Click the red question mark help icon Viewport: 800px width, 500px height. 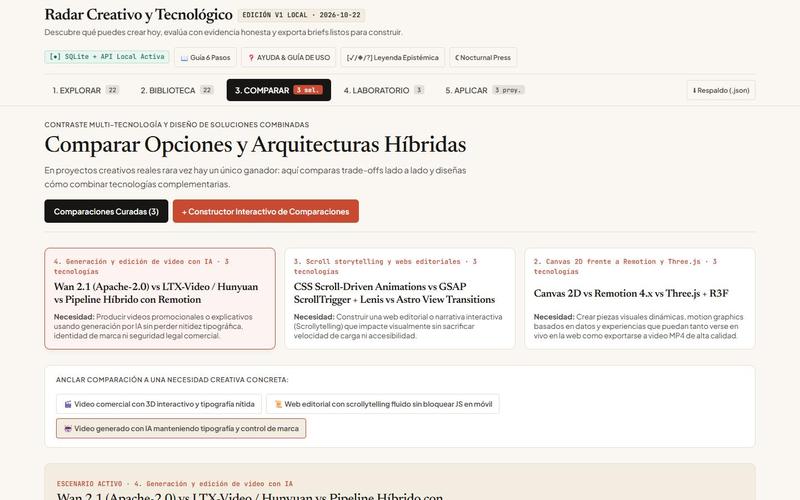(251, 58)
